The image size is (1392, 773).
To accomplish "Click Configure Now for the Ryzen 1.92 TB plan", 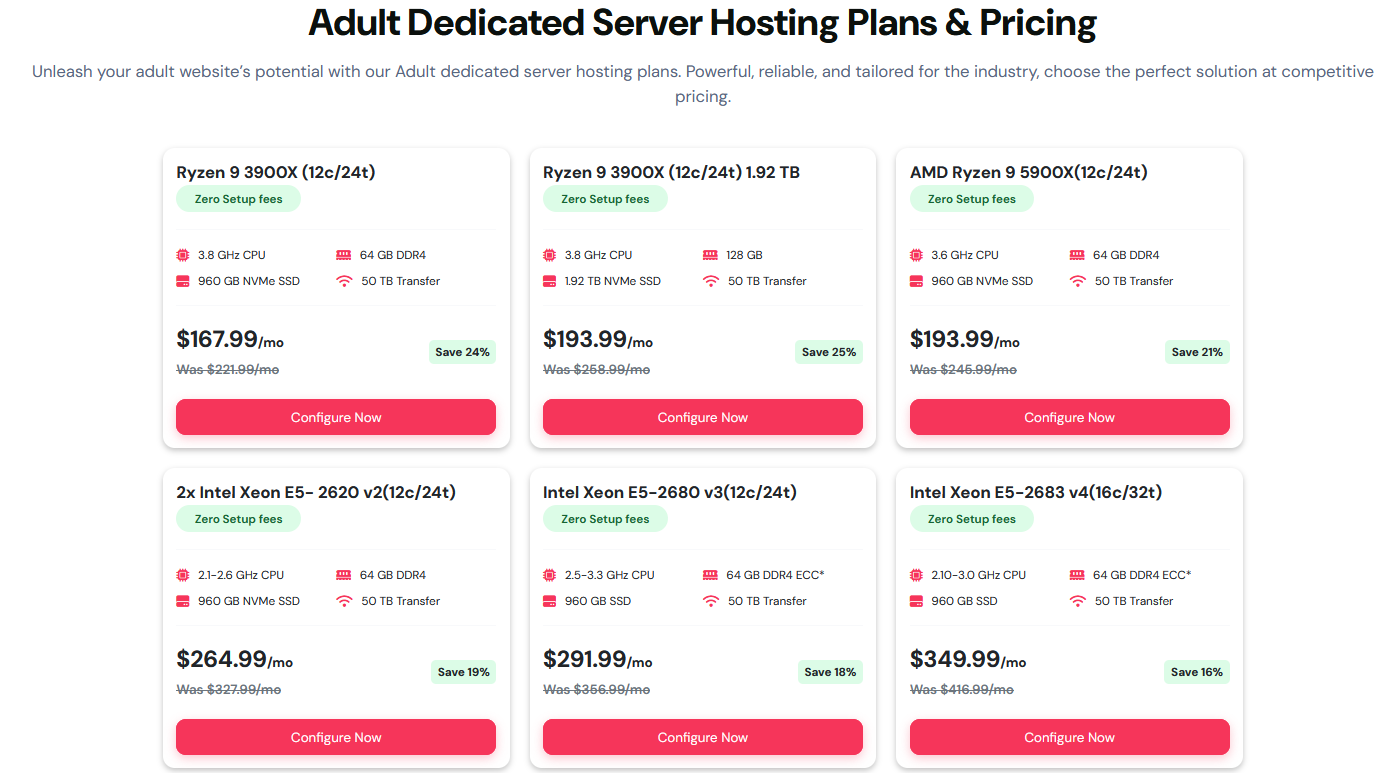I will point(703,417).
